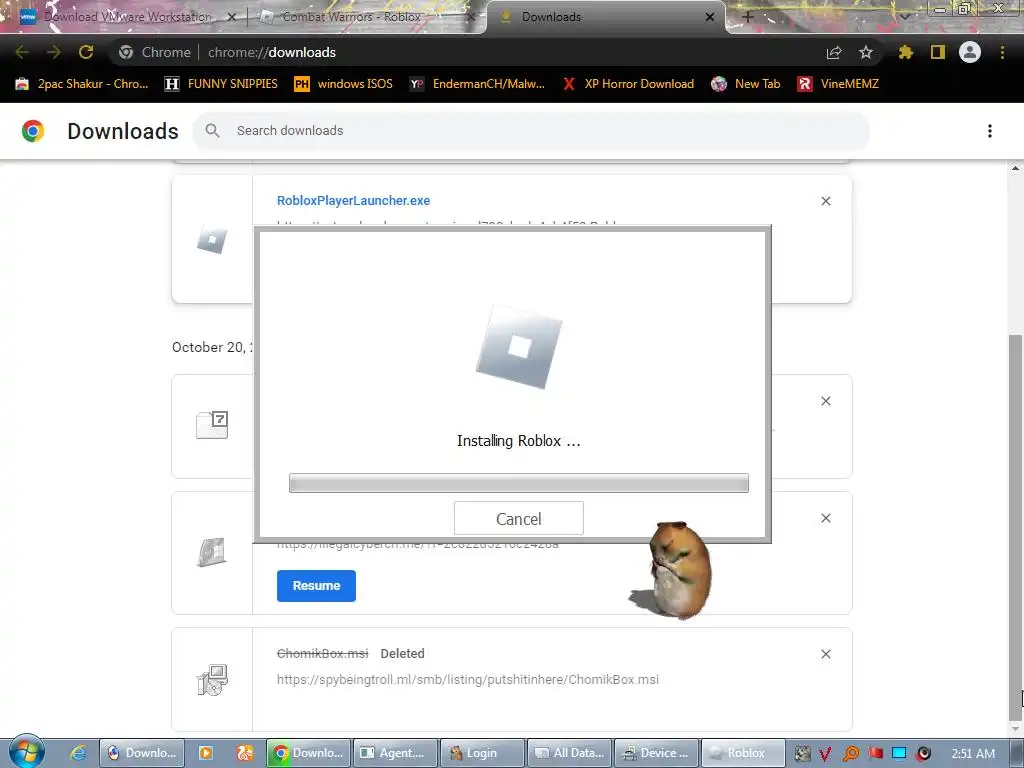Open the Windows Start orb
This screenshot has width=1024, height=768.
click(x=26, y=752)
